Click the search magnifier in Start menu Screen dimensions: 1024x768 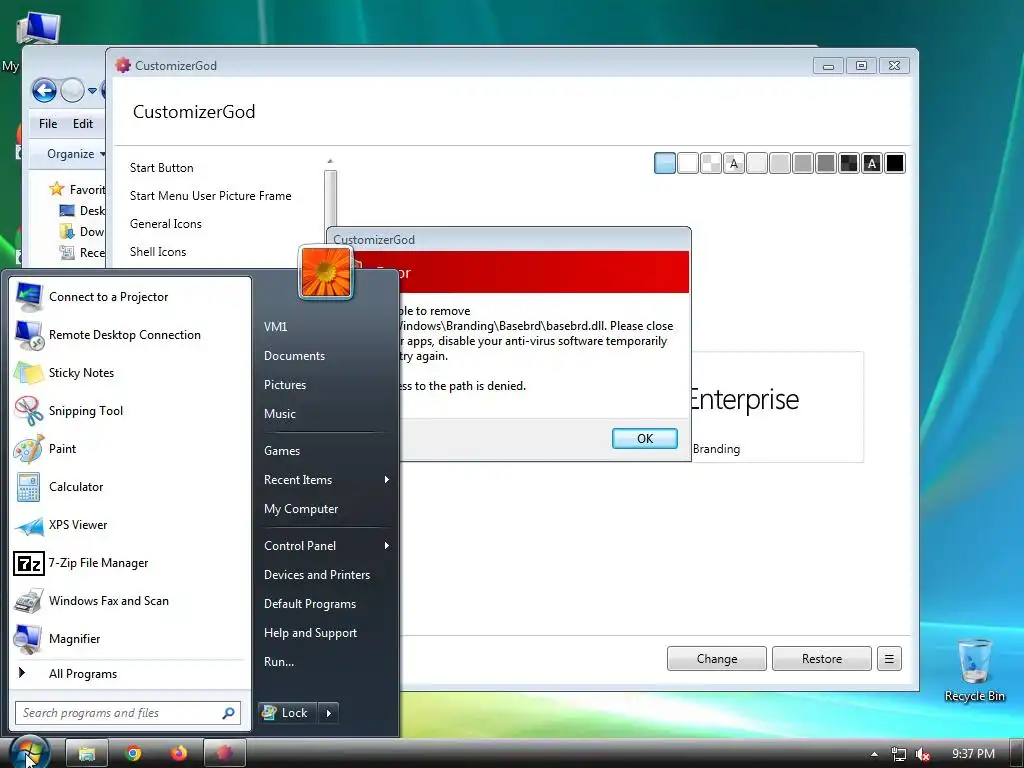click(229, 713)
